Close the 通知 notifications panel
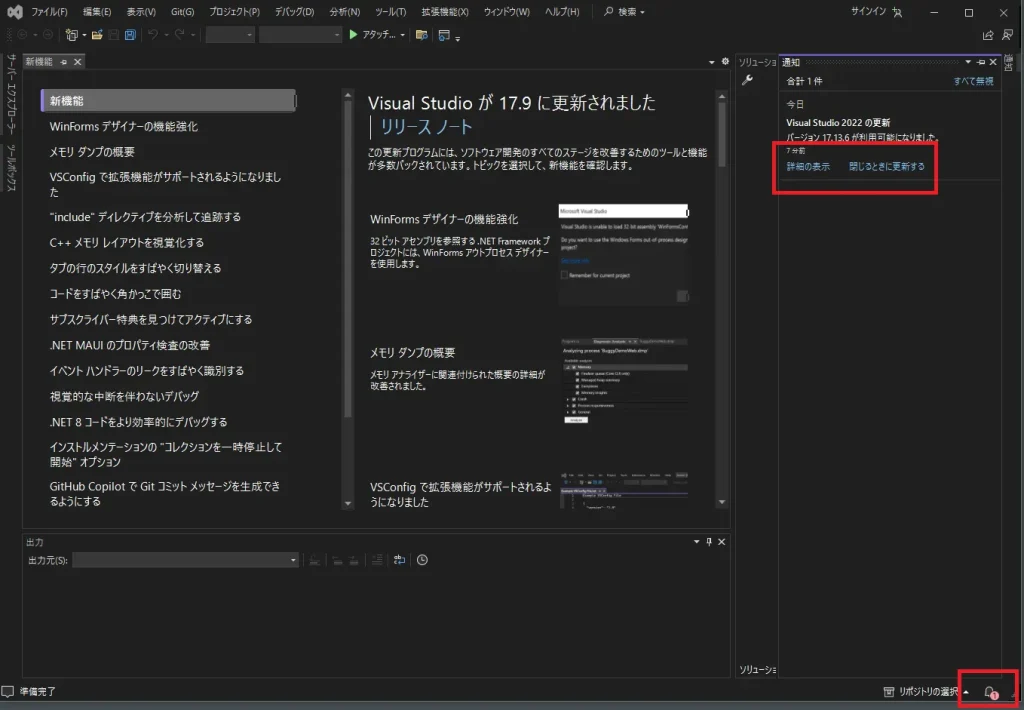Viewport: 1024px width, 710px height. pyautogui.click(x=993, y=62)
